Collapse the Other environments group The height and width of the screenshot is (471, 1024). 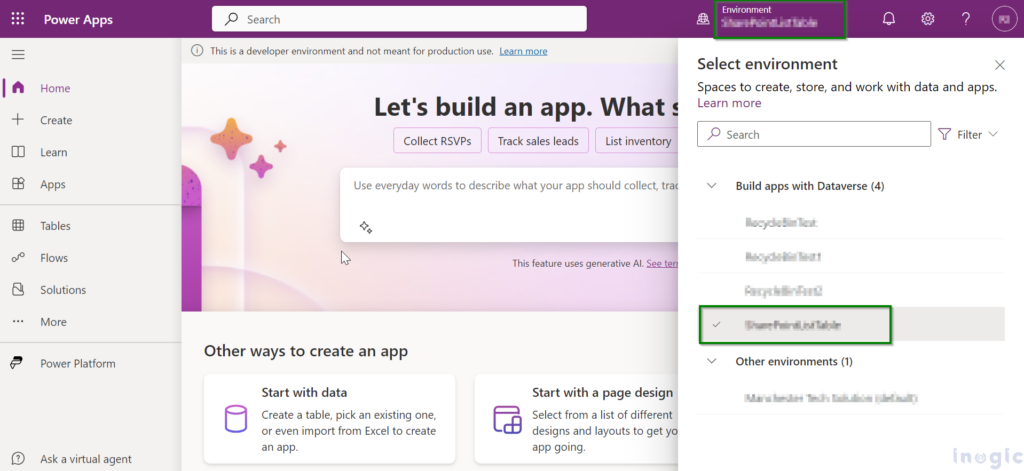(712, 361)
